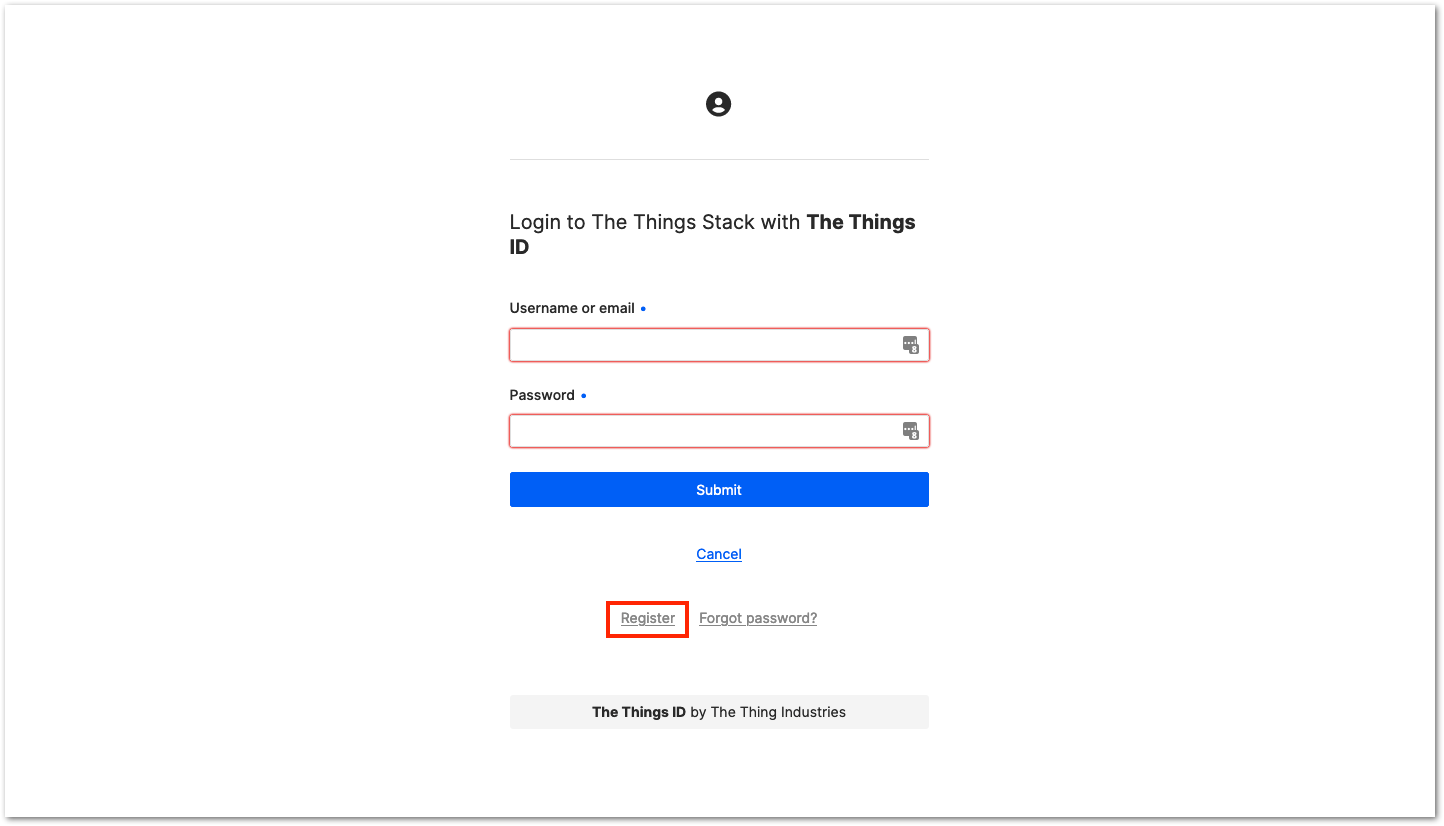The height and width of the screenshot is (826, 1444).
Task: Click the user account avatar icon
Action: tap(718, 104)
